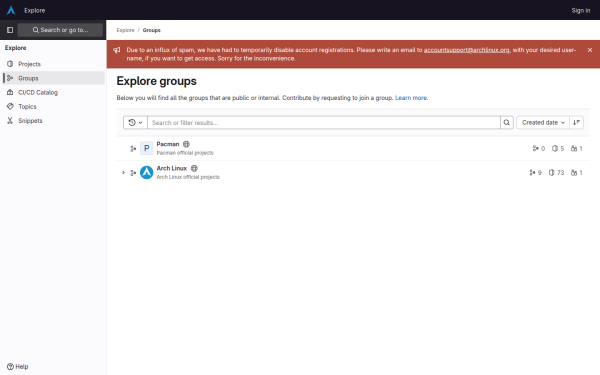
Task: Toggle the sidebar collapse icon
Action: tap(10, 30)
